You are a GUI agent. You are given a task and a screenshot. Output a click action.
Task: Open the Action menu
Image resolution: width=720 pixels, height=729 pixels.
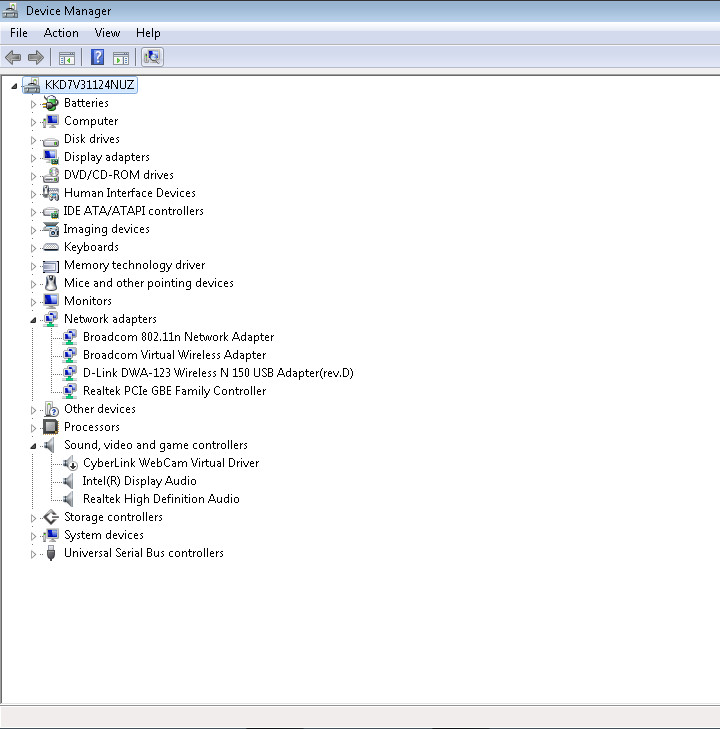point(61,33)
